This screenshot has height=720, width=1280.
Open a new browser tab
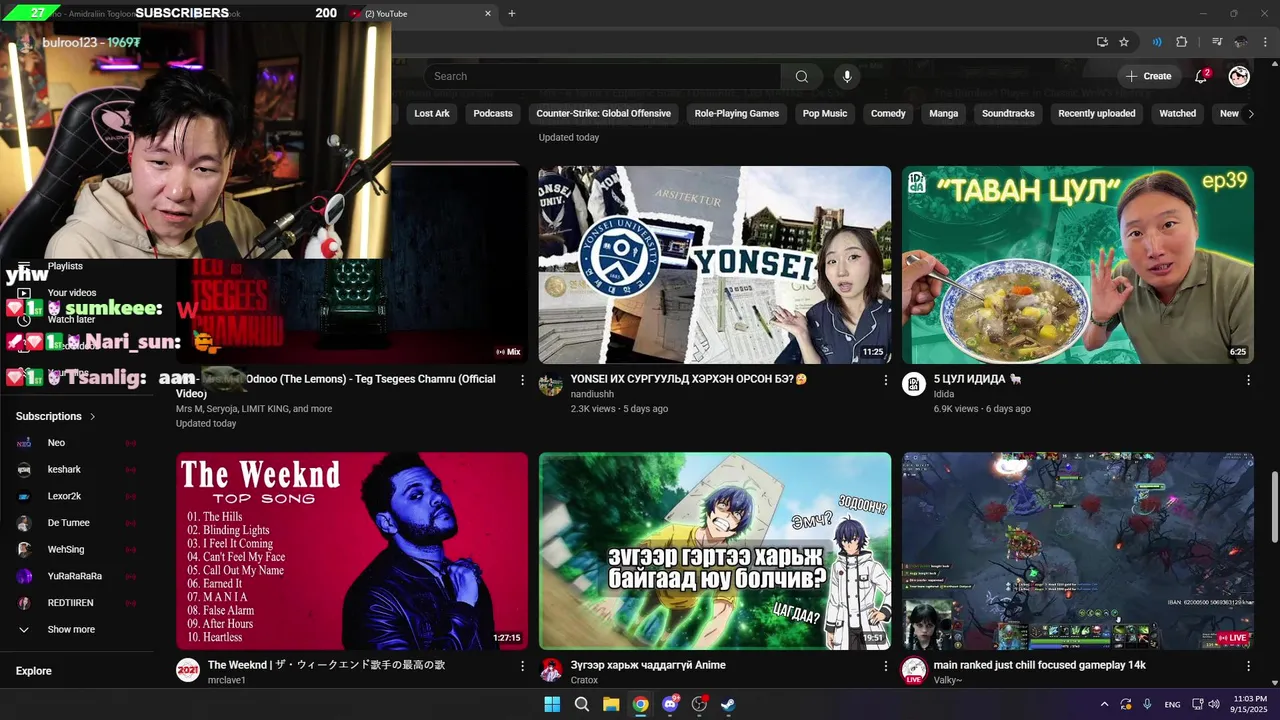(512, 14)
